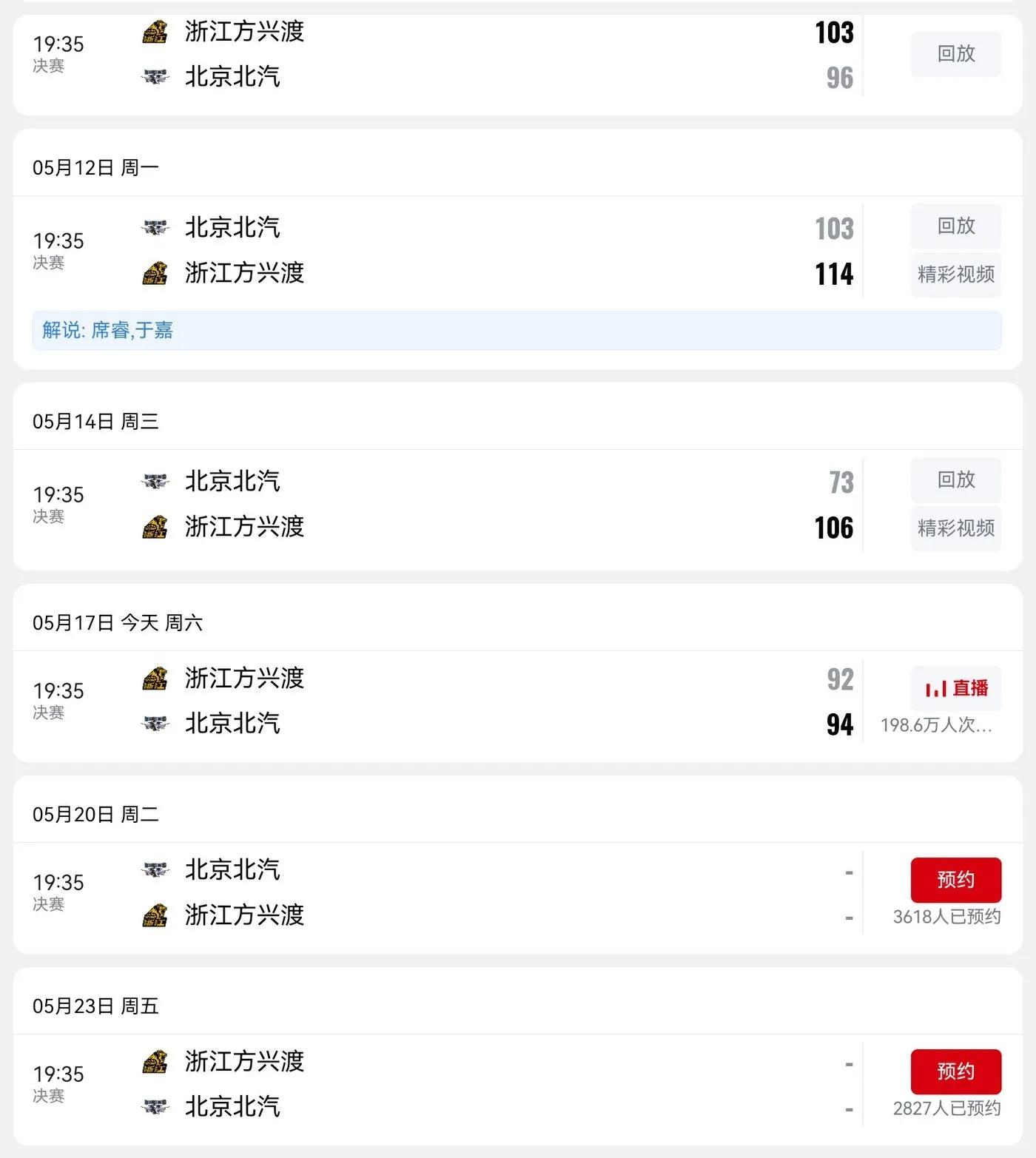Screen dimensions: 1036x1158
Task: Tap 预约 to reserve the May 23 game
Action: pyautogui.click(x=956, y=1071)
